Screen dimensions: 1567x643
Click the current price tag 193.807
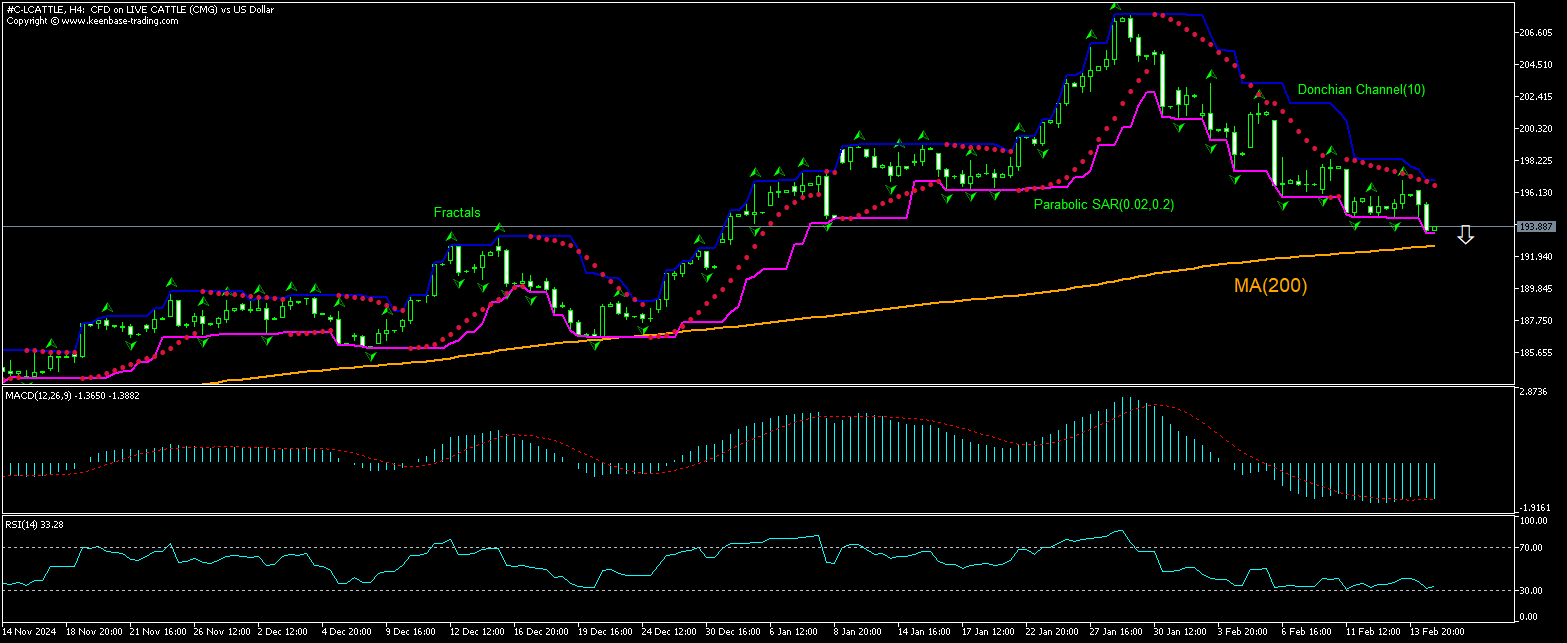point(1534,227)
